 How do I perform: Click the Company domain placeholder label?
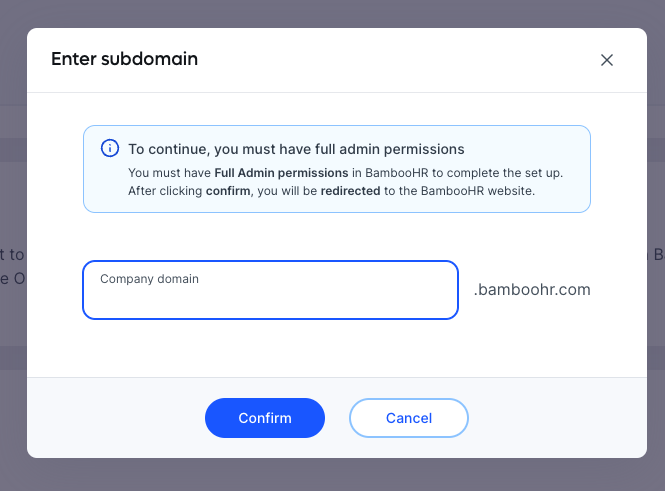149,279
